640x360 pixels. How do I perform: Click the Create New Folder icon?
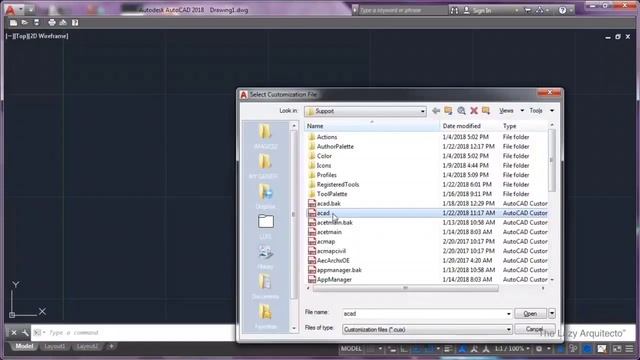pyautogui.click(x=486, y=111)
